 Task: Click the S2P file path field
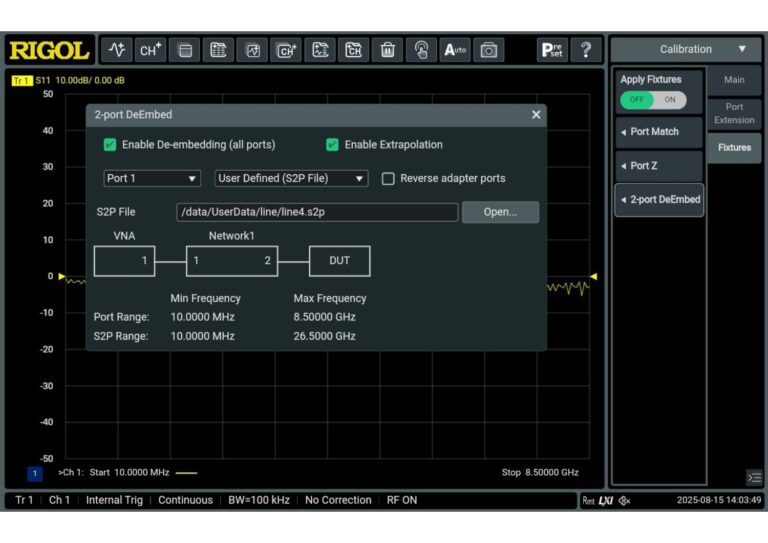click(x=317, y=212)
